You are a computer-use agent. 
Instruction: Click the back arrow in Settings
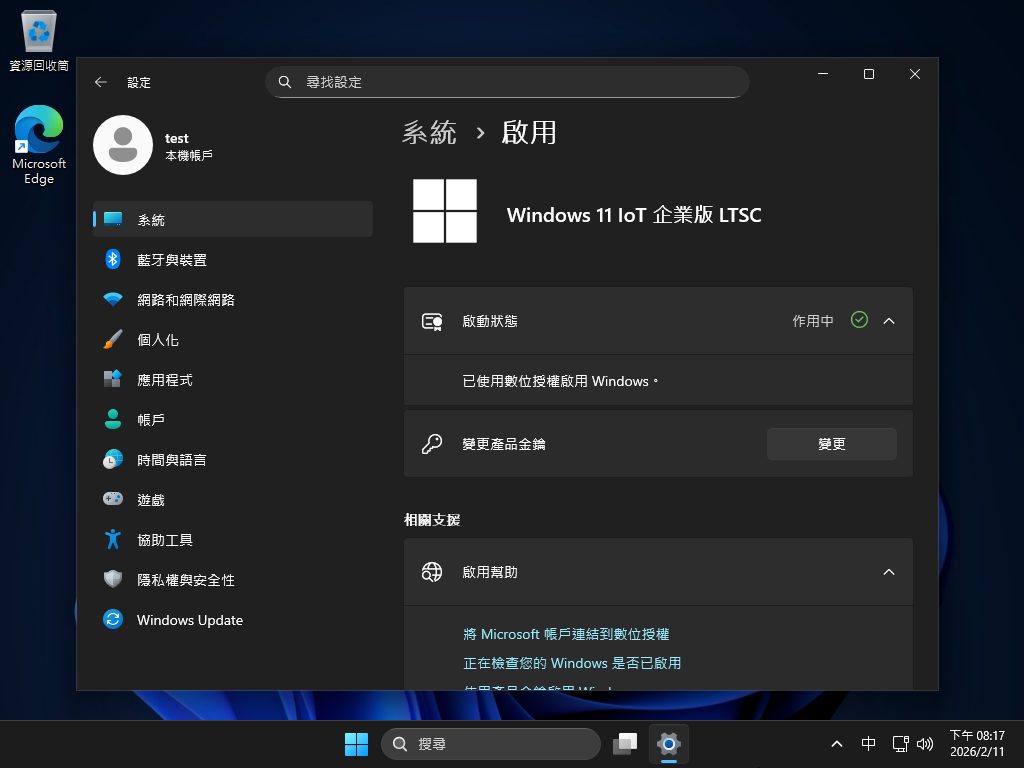[100, 82]
